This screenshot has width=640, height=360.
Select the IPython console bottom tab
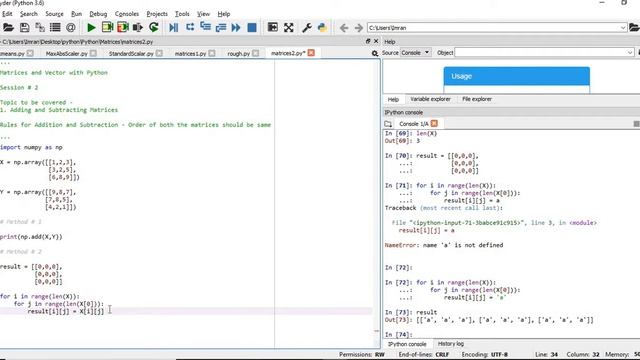pos(407,344)
